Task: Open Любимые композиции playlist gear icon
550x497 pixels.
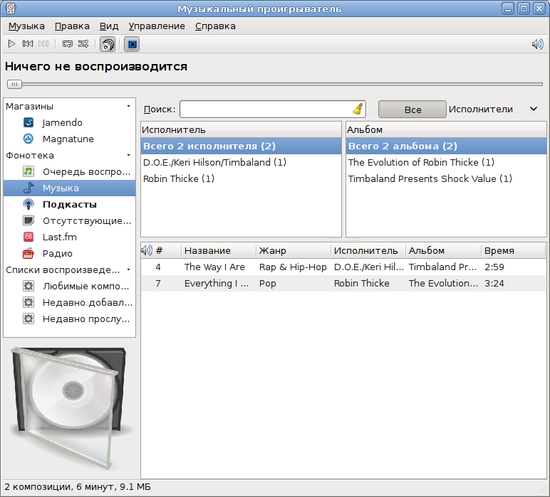Action: click(28, 286)
